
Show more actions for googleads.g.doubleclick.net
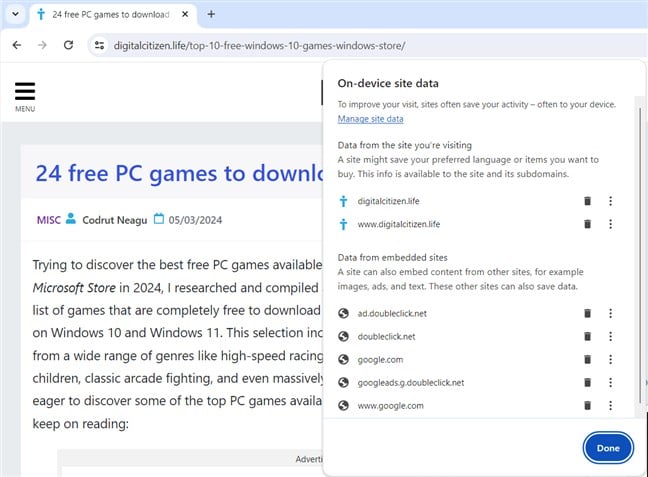coord(610,382)
